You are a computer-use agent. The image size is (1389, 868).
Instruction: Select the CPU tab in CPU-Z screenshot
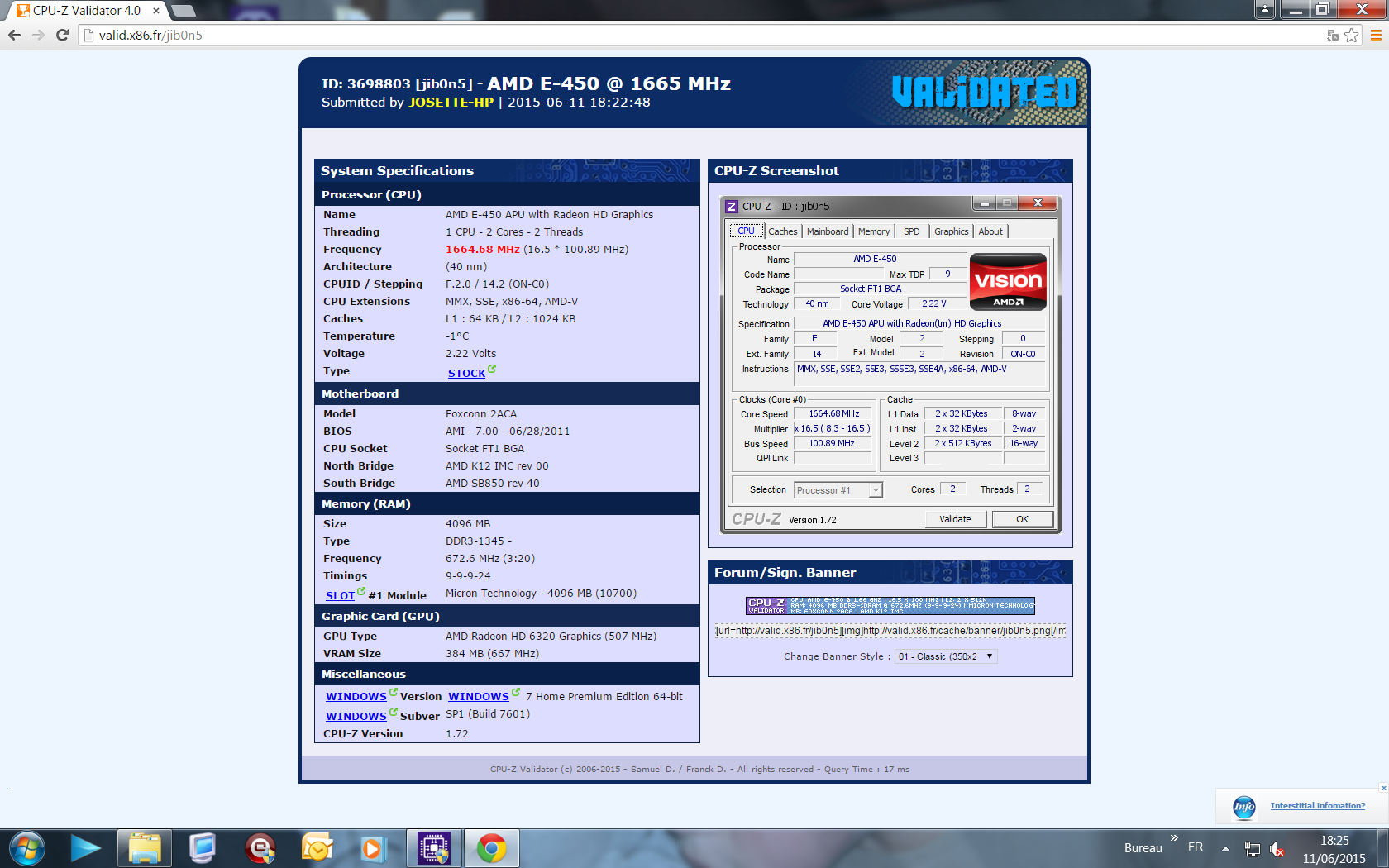coord(746,231)
